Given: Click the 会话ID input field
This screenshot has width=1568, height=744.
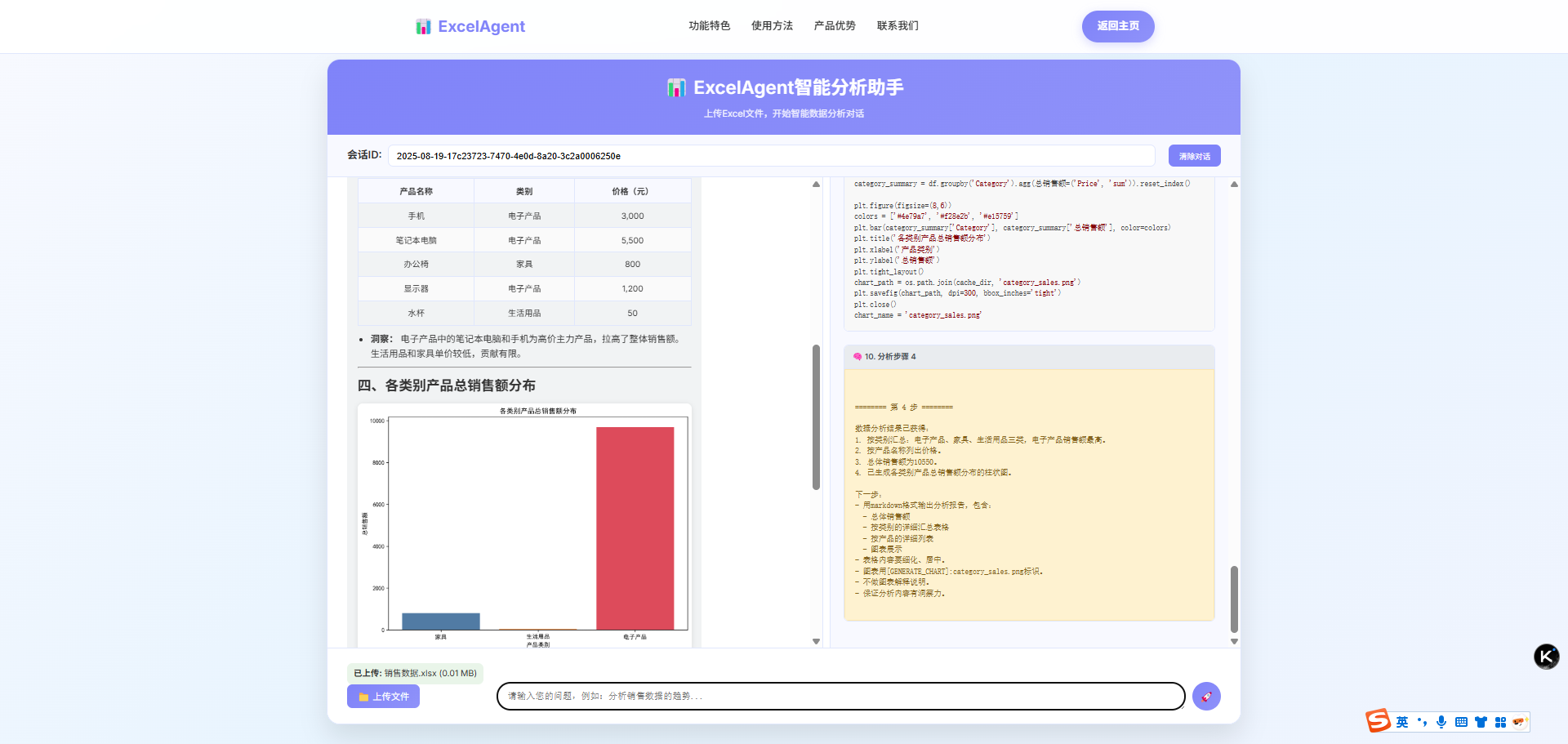Looking at the screenshot, I should pyautogui.click(x=771, y=156).
